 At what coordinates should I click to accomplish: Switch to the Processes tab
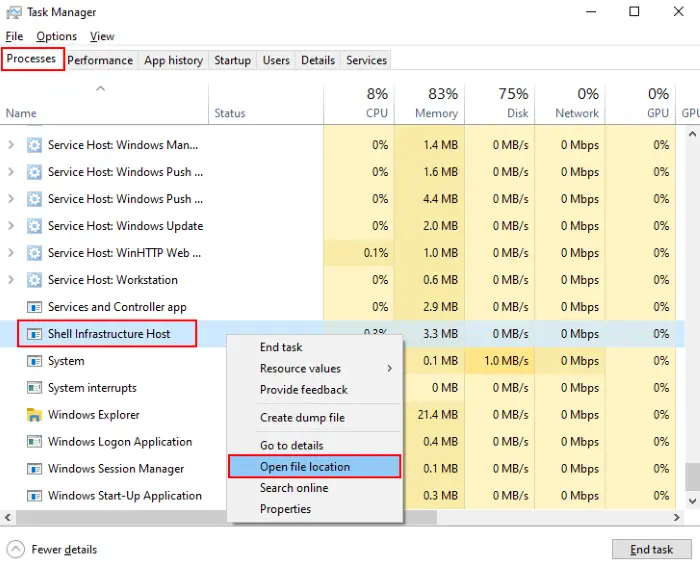tap(32, 59)
